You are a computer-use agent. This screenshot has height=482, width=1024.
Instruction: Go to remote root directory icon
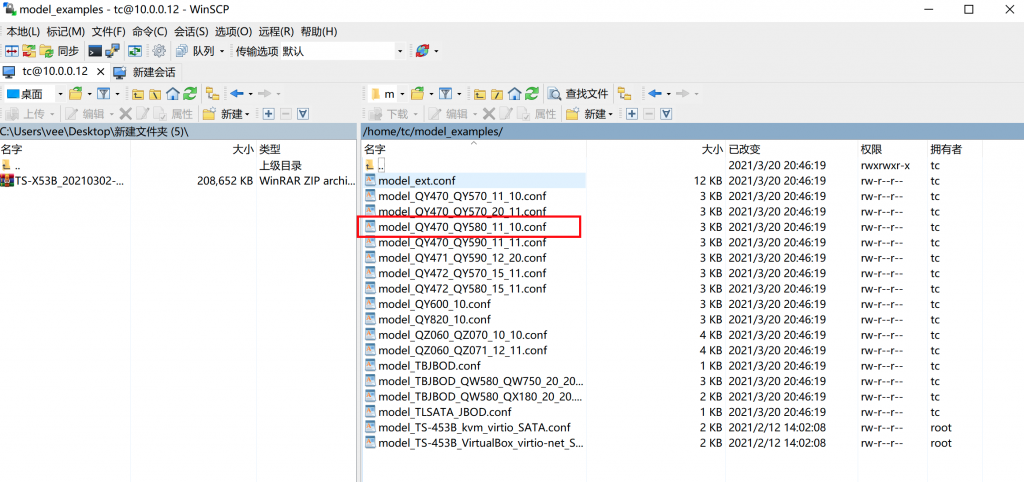pyautogui.click(x=497, y=94)
